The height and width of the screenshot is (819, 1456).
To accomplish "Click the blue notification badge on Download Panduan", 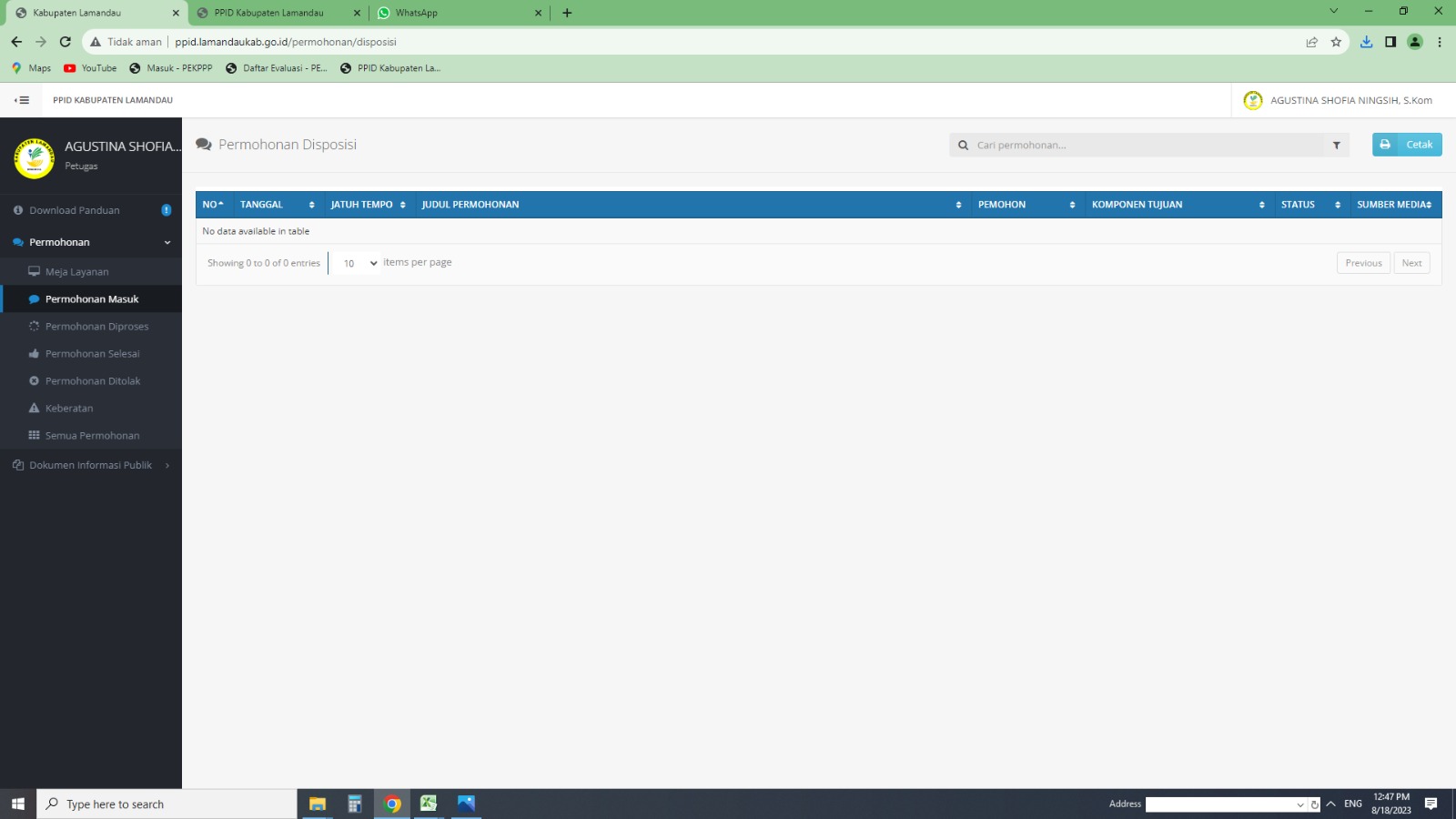I will (x=167, y=210).
